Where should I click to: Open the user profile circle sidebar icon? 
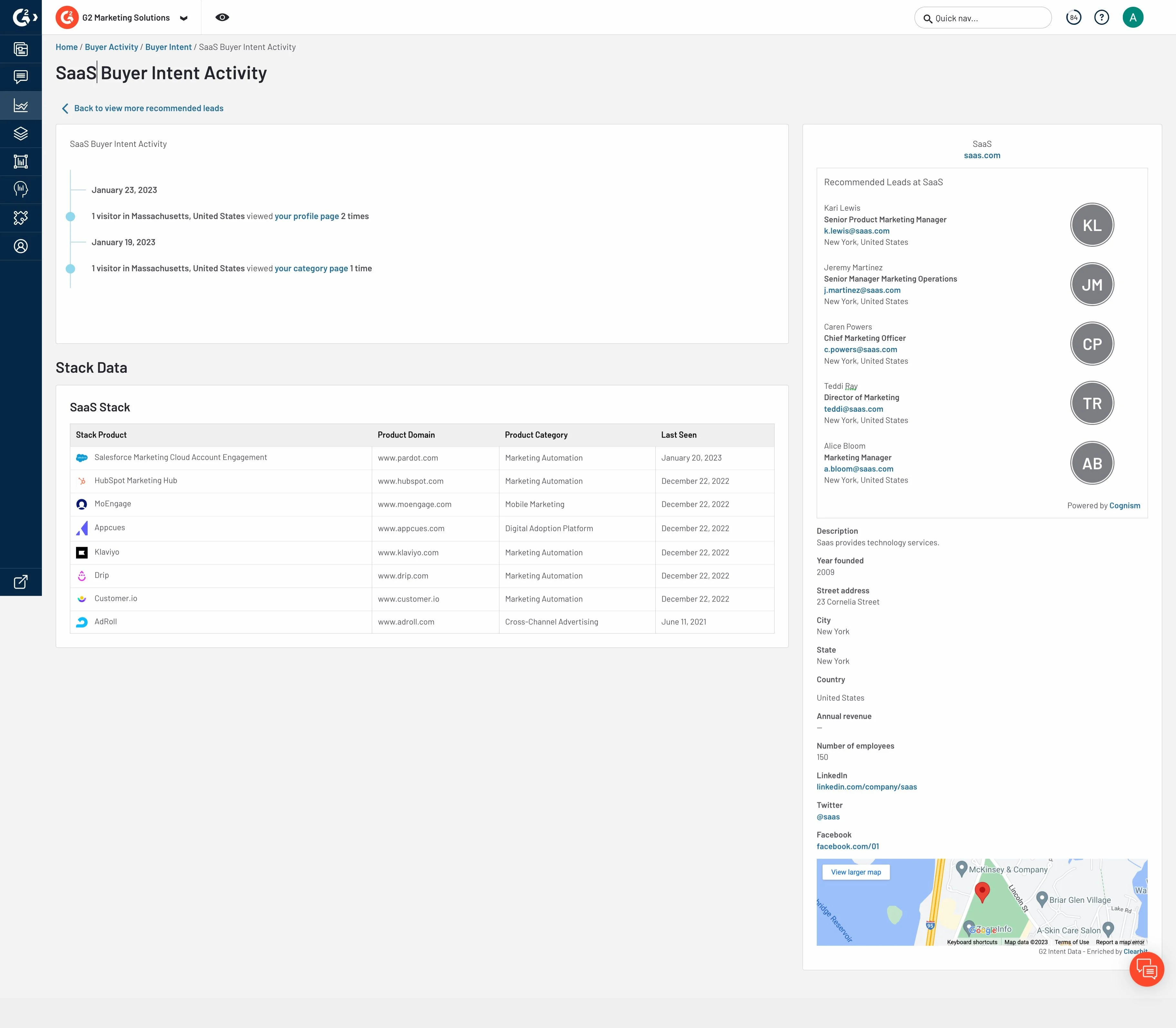pyautogui.click(x=21, y=246)
